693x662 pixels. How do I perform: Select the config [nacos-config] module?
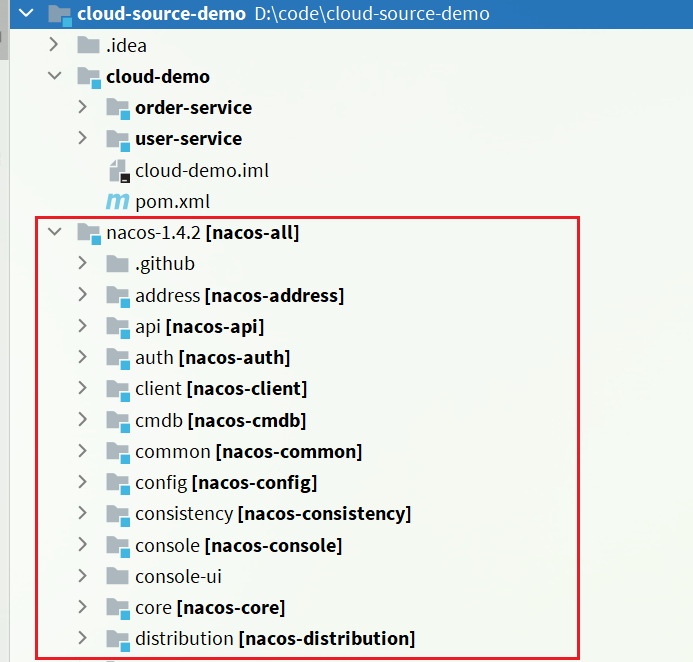(x=225, y=483)
